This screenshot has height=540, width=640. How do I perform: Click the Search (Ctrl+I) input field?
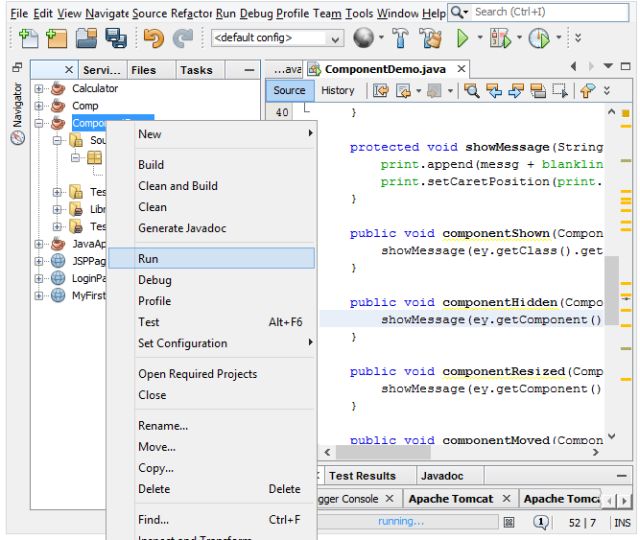[550, 12]
